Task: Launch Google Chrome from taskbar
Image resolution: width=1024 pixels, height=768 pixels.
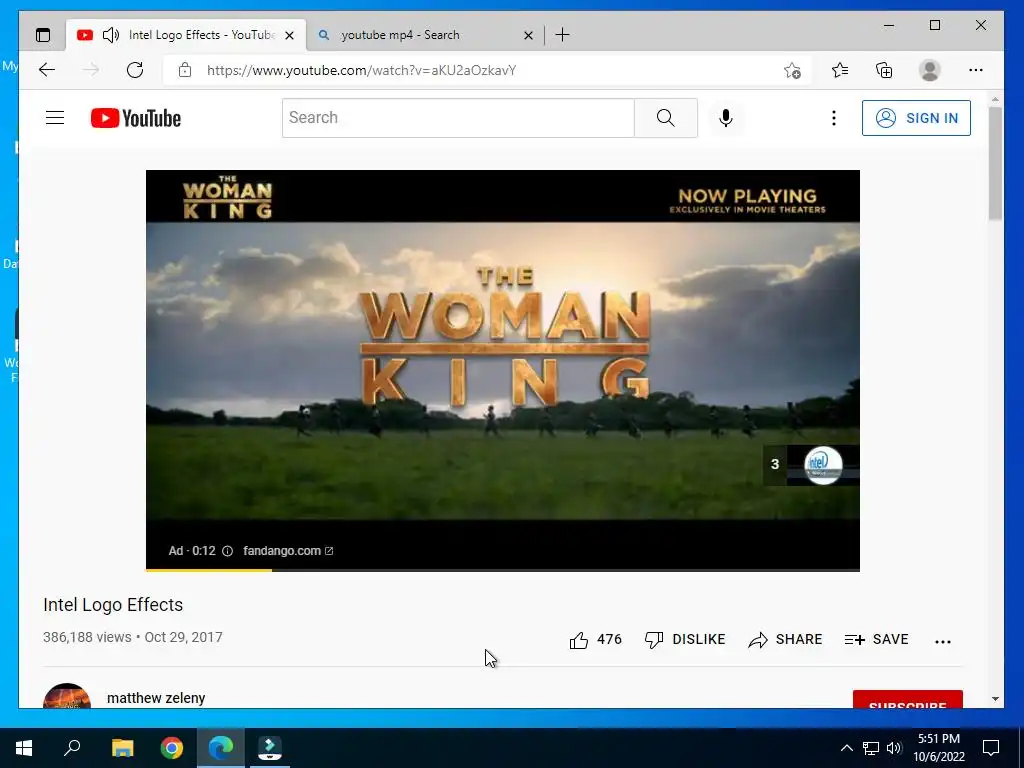Action: 172,748
